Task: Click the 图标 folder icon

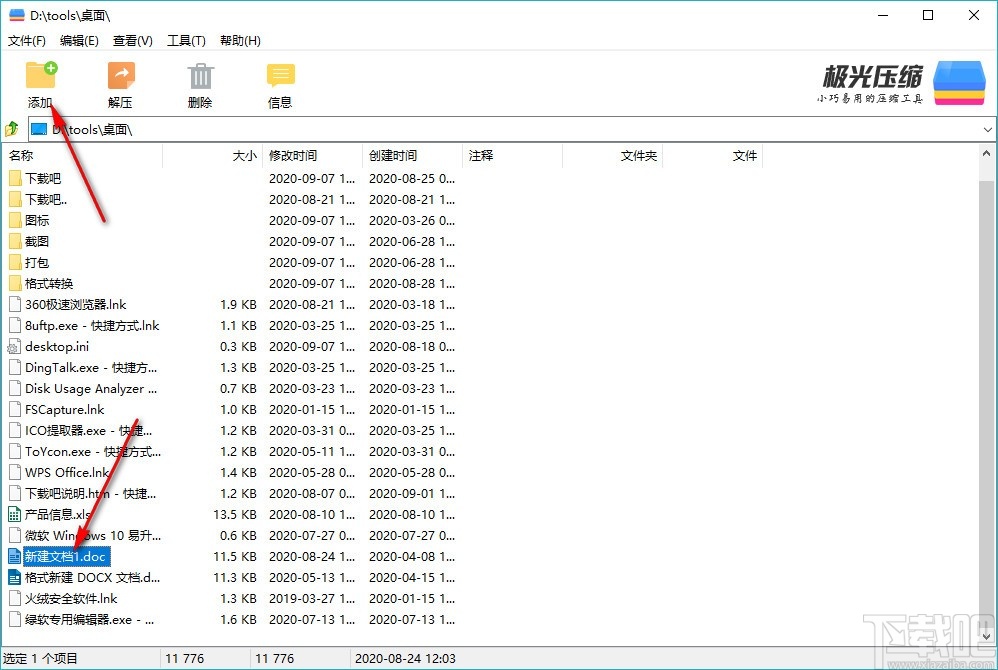Action: pos(15,220)
